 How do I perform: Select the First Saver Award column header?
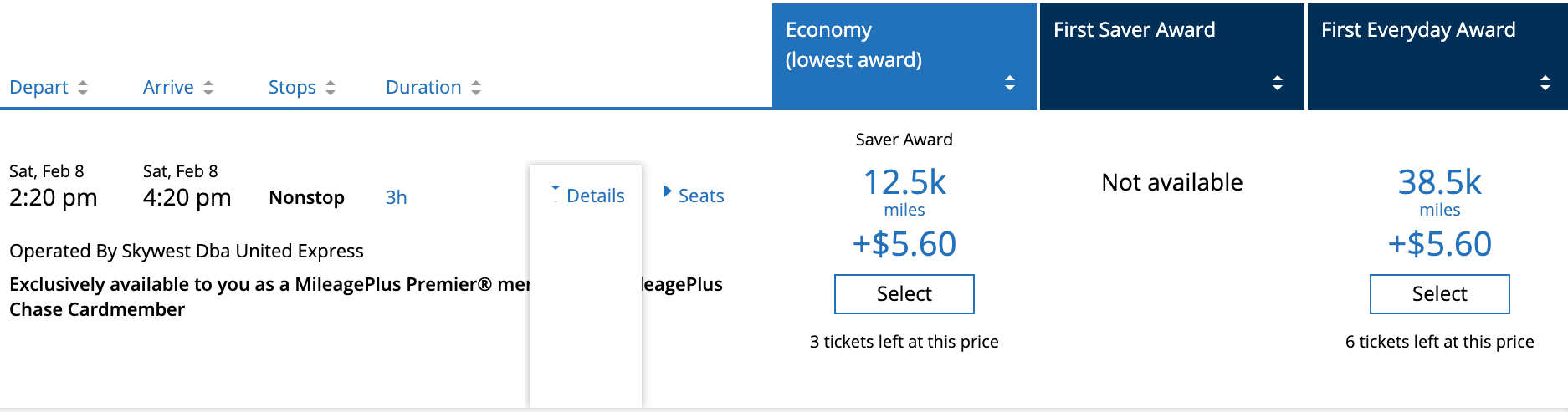1134,30
